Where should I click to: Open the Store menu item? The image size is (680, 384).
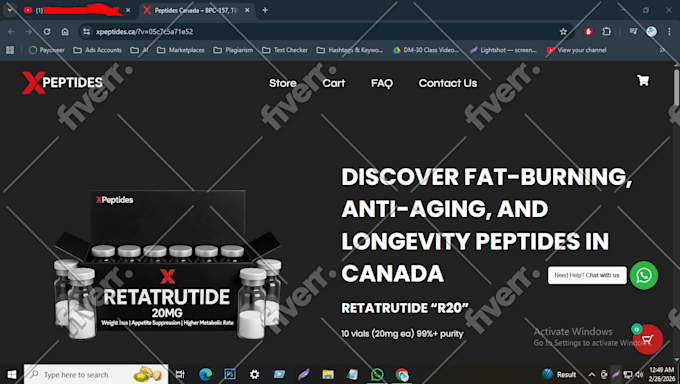click(283, 83)
